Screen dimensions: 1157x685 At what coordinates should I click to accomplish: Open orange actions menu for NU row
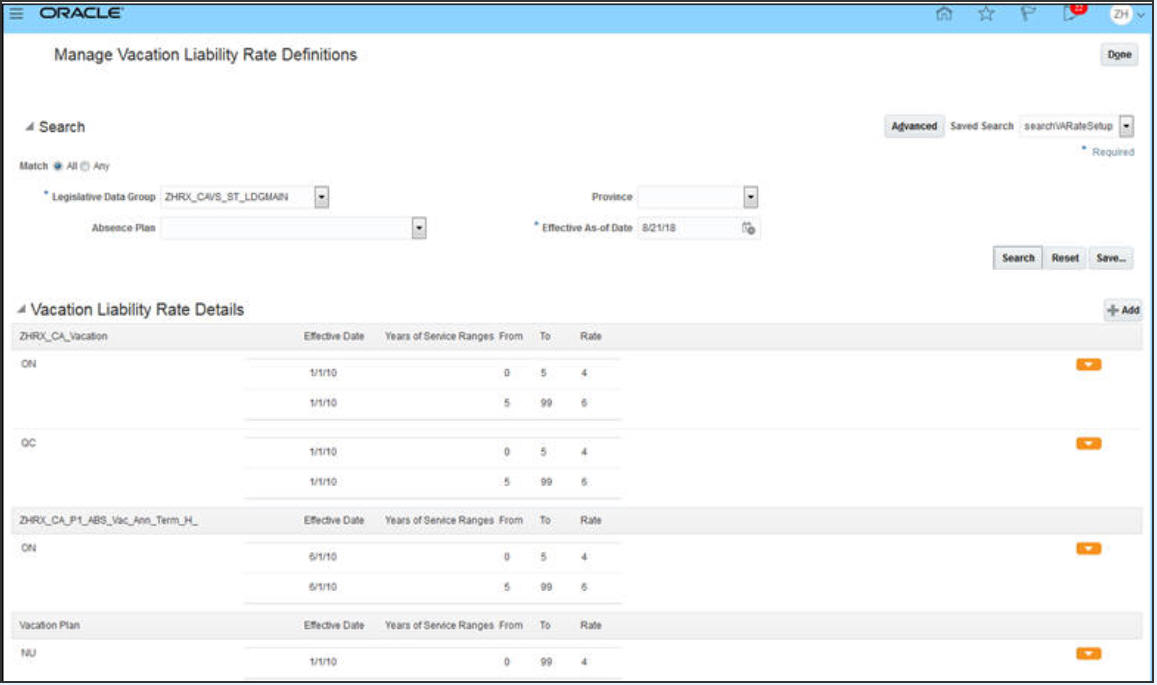[x=1088, y=654]
